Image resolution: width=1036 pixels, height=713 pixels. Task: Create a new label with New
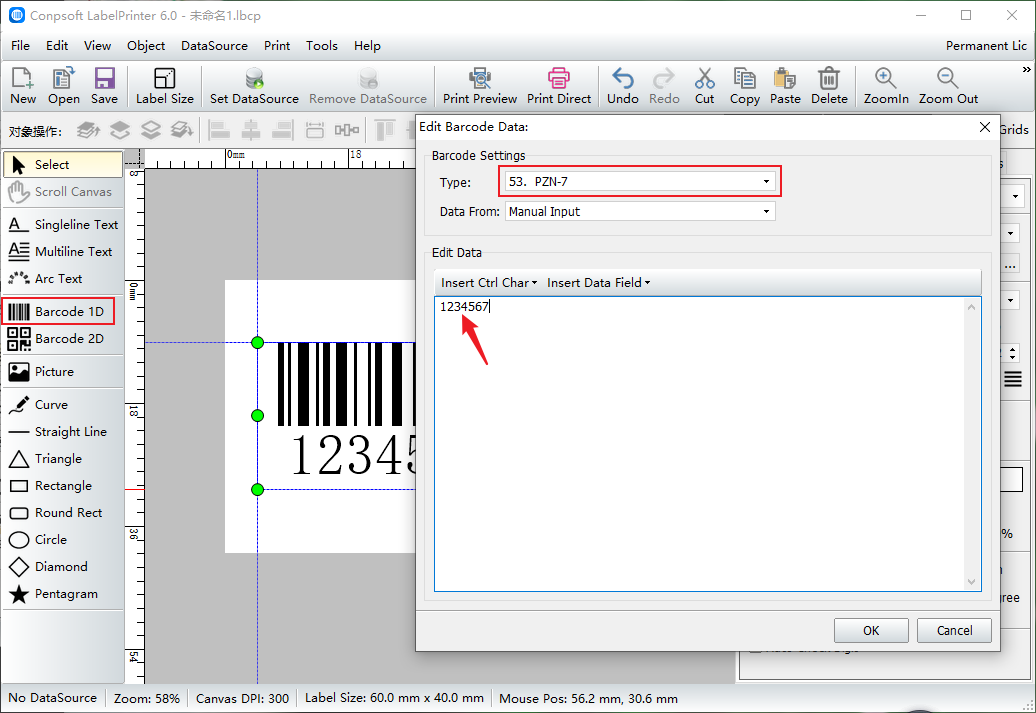click(x=22, y=86)
